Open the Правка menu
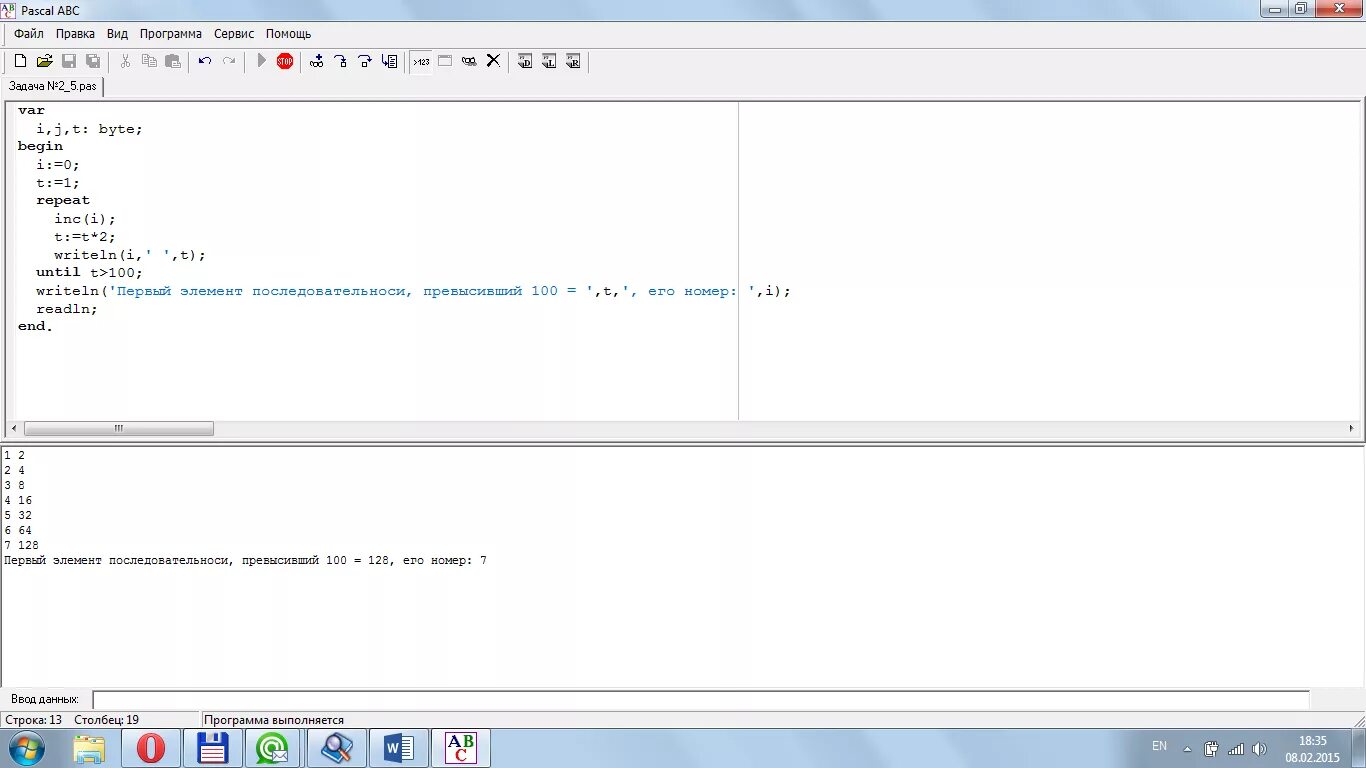The width and height of the screenshot is (1366, 768). pyautogui.click(x=75, y=34)
